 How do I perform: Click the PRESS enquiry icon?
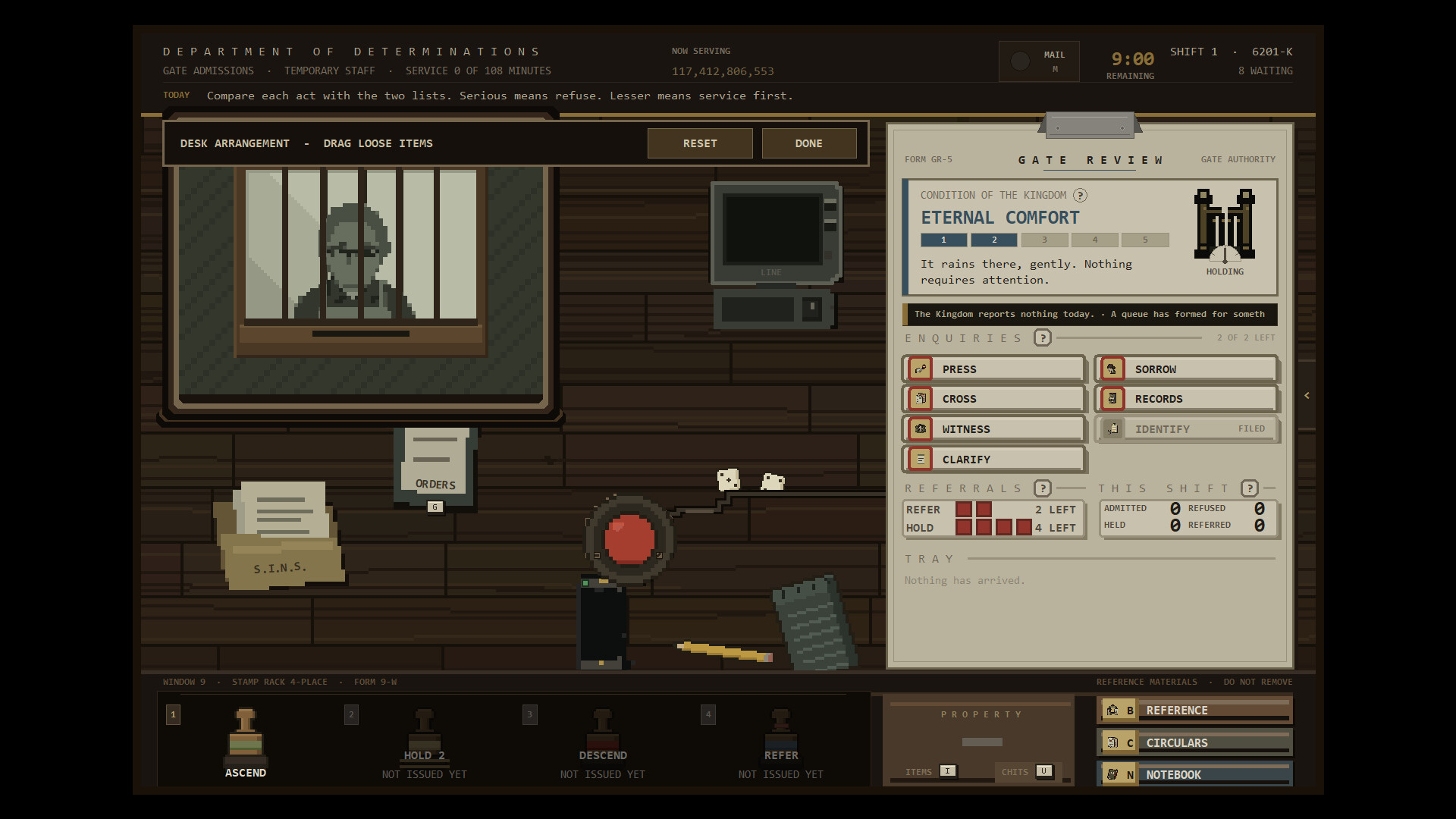point(921,369)
